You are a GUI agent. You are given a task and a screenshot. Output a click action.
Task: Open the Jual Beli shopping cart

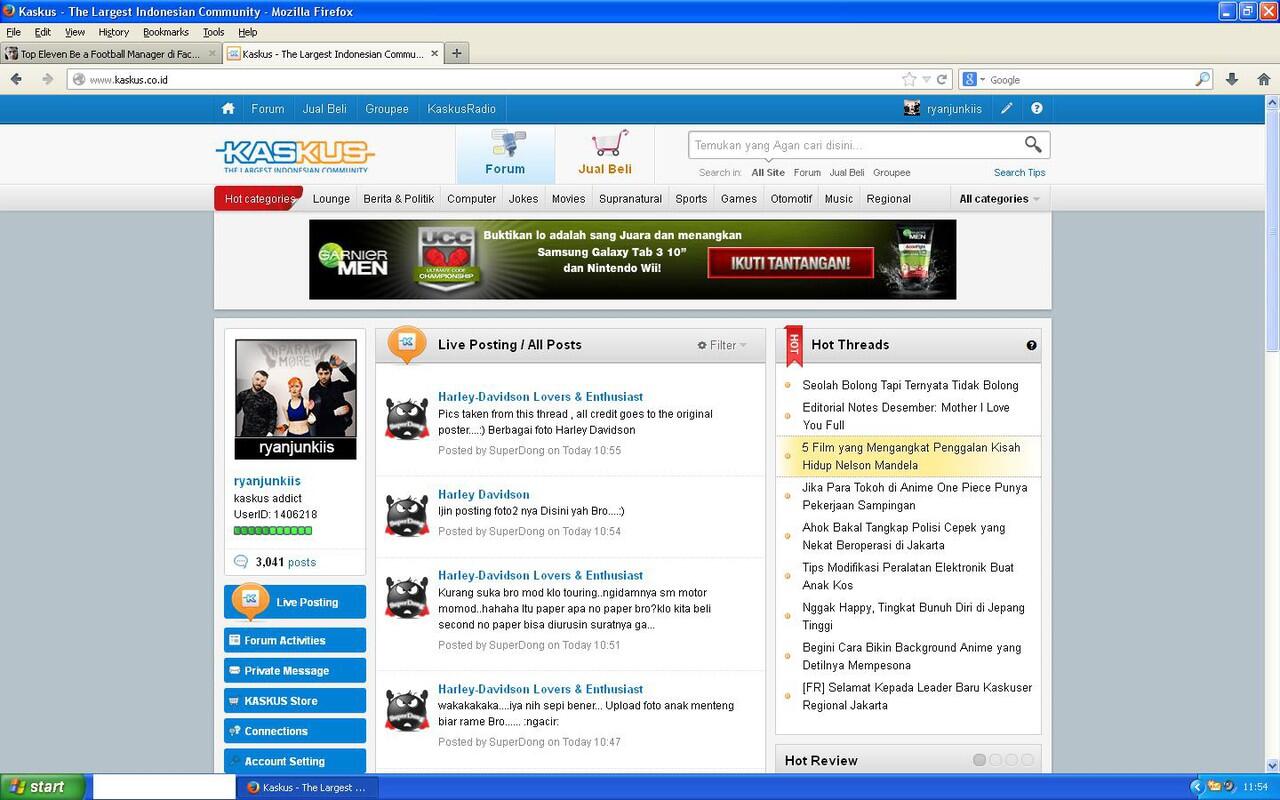(605, 153)
